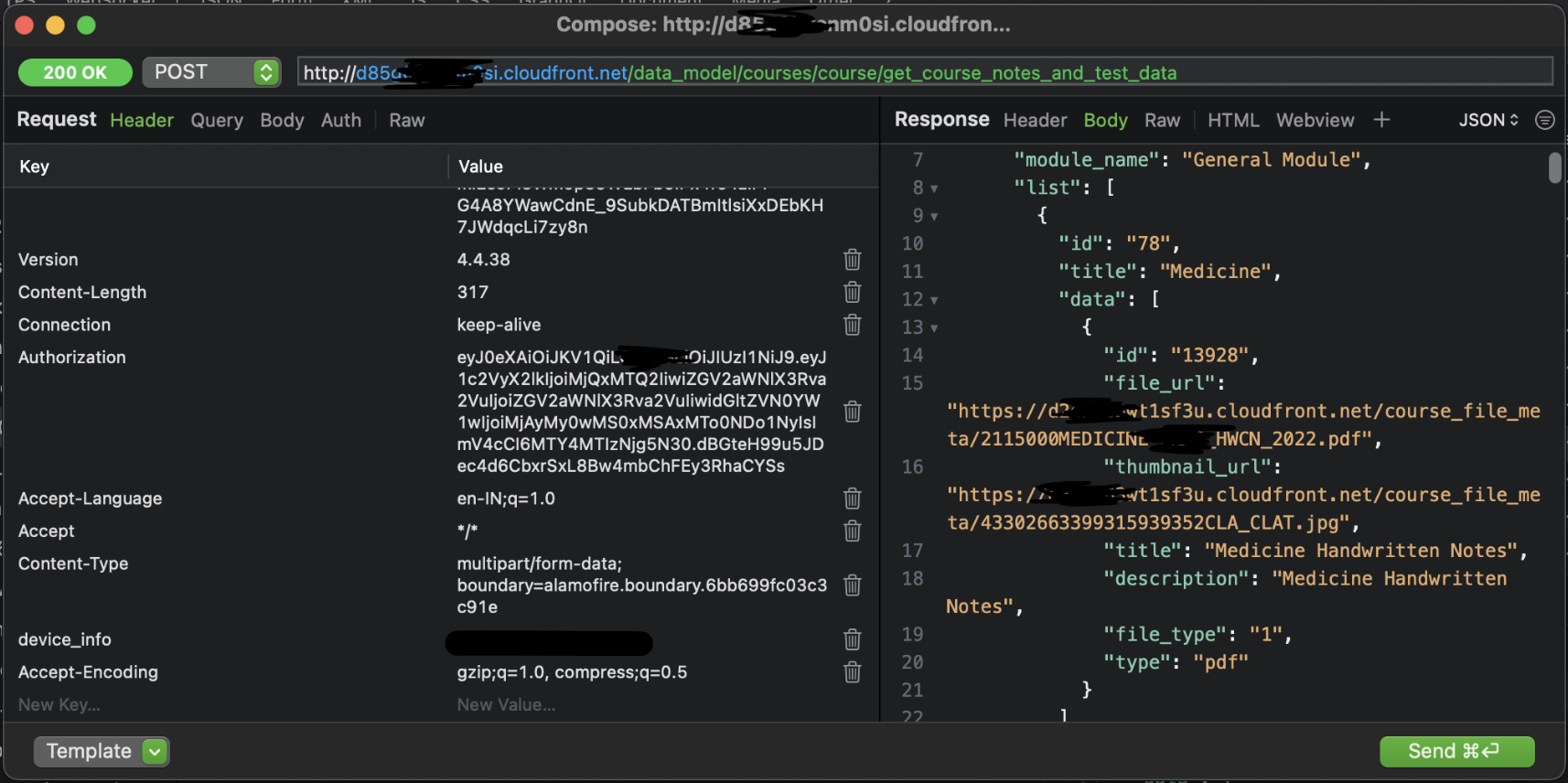Viewport: 1568px width, 783px height.
Task: Select the Accept-Language value en-IN;q=1.0
Action: (506, 499)
